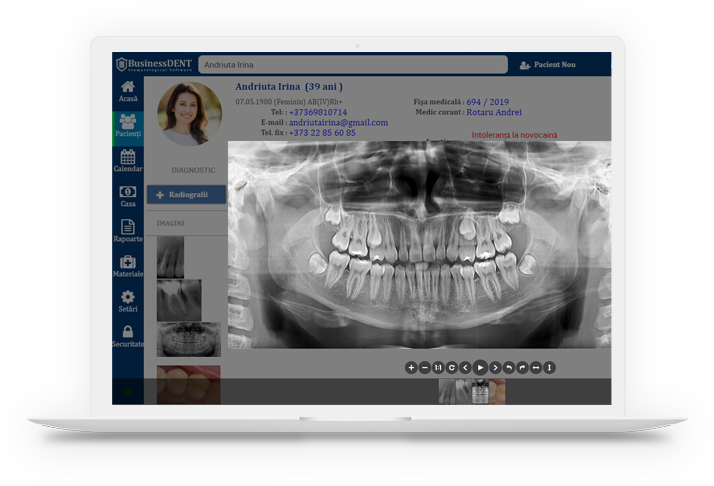Viewport: 714px width, 486px height.
Task: Click the Wi-Fi status icon
Action: coord(127,392)
